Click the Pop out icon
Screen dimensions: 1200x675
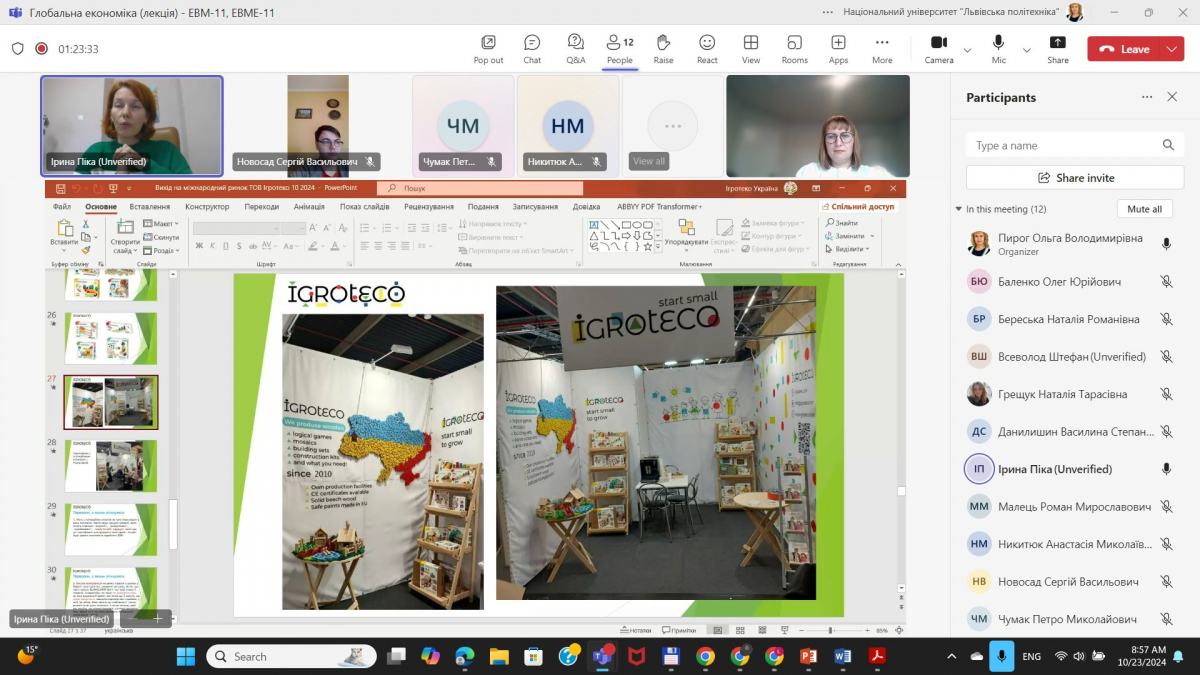click(488, 48)
